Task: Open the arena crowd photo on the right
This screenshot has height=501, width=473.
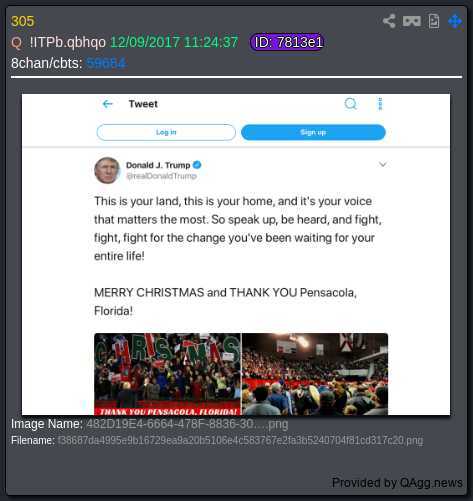Action: pyautogui.click(x=315, y=374)
